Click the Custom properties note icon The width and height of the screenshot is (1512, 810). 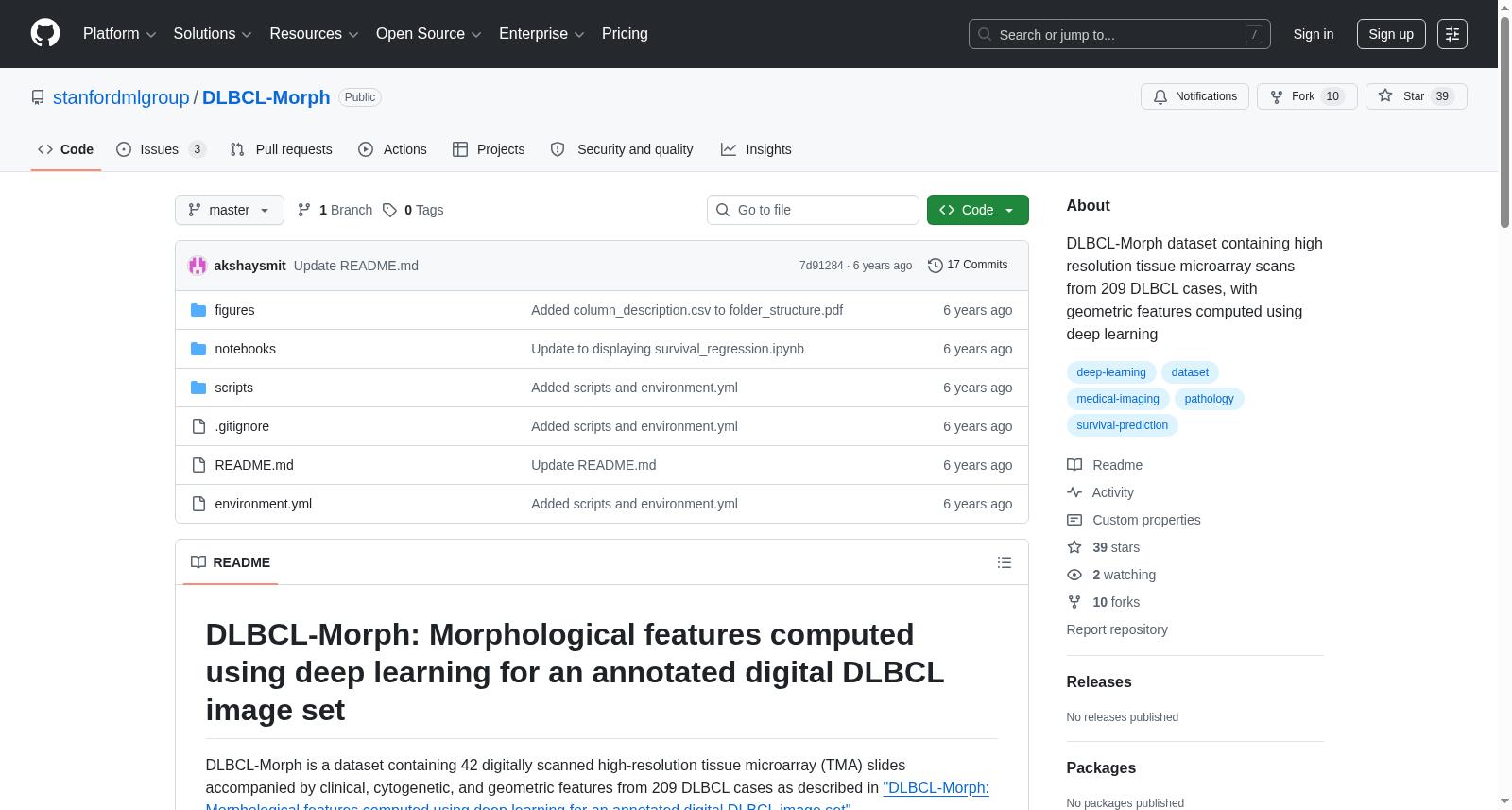pos(1074,520)
